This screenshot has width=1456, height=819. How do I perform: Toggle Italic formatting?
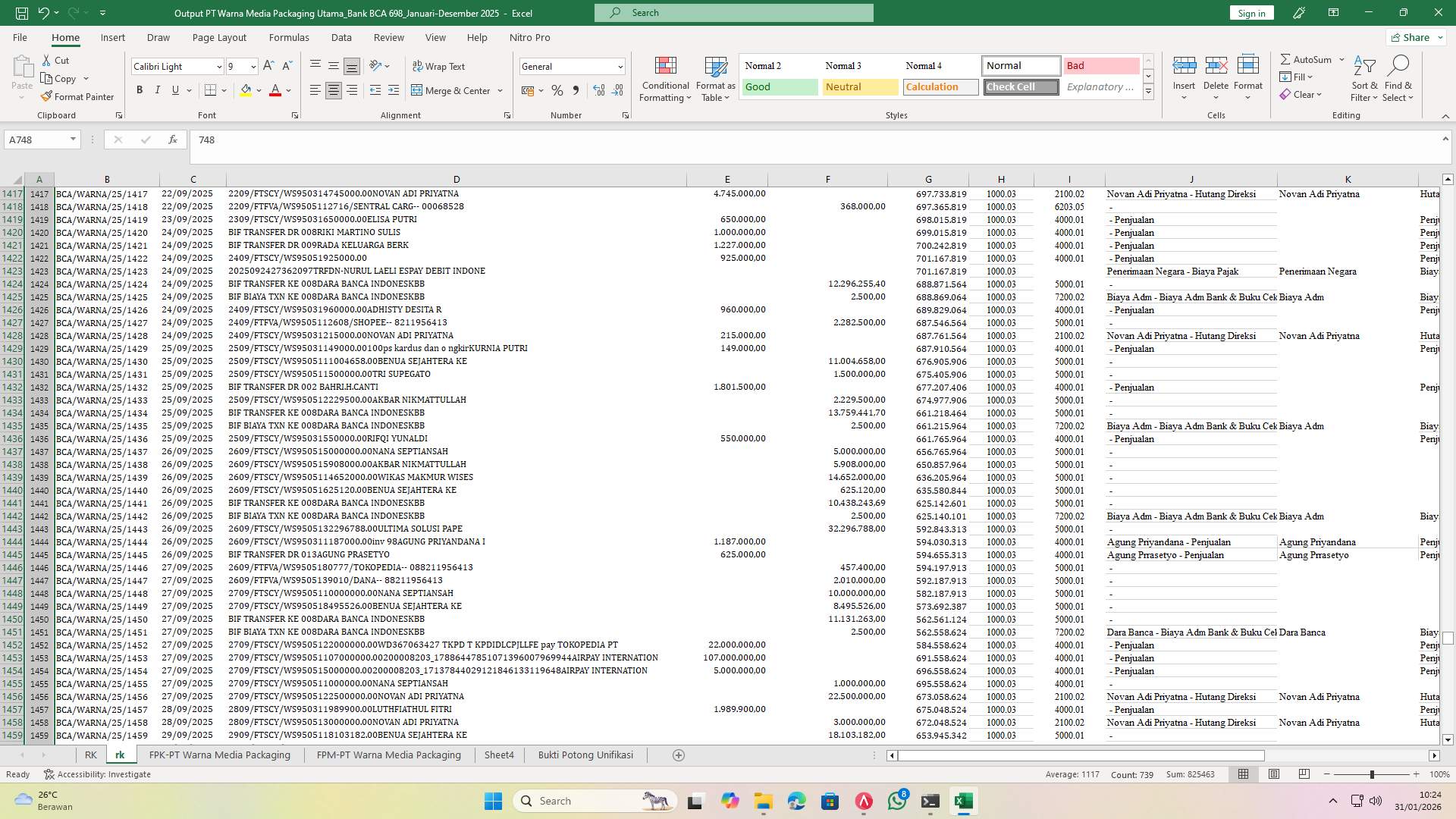click(x=157, y=89)
